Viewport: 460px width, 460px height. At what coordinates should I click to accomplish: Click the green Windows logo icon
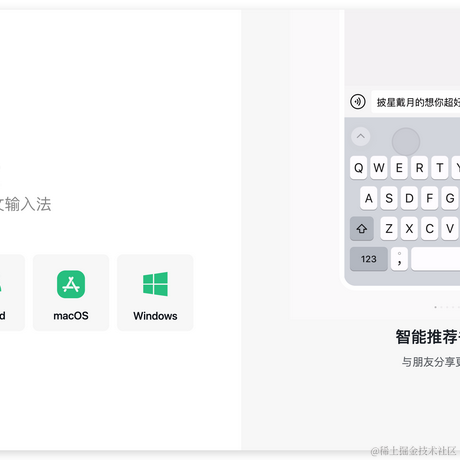point(155,284)
